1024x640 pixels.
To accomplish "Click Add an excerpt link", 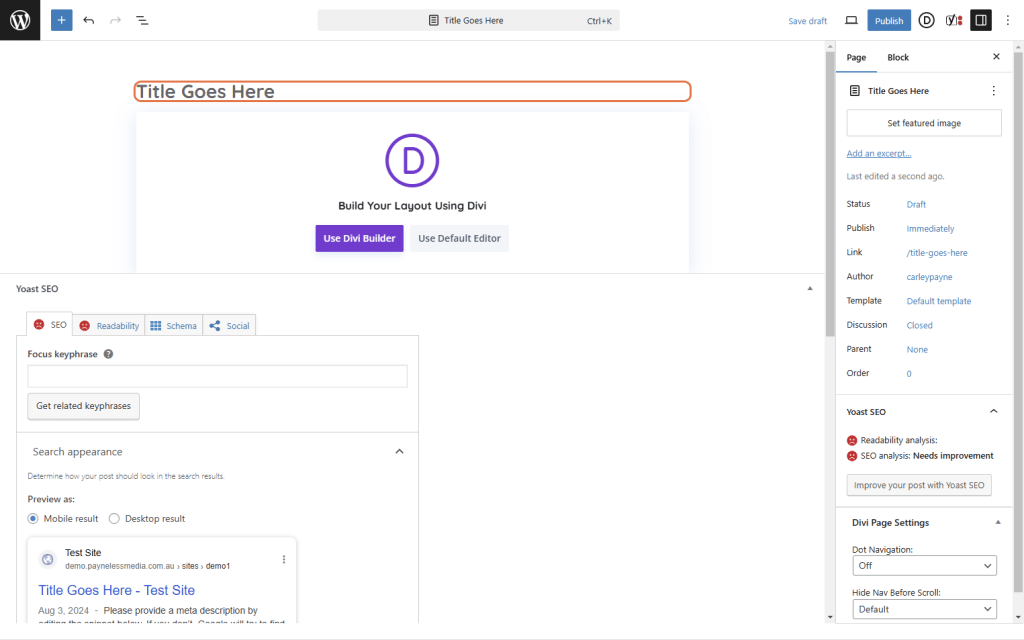I will [x=878, y=153].
